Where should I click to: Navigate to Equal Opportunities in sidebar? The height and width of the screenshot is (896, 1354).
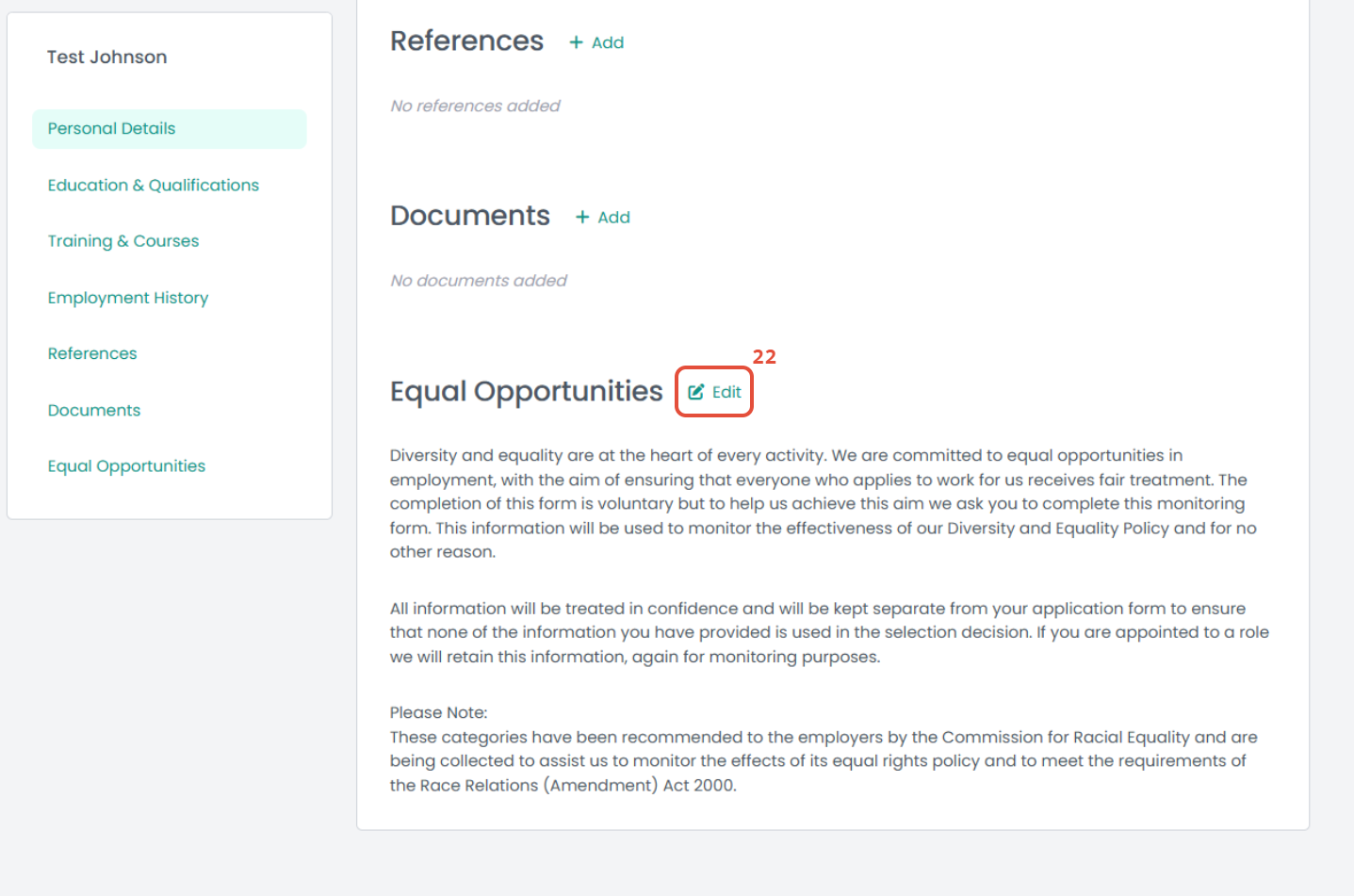pos(126,466)
